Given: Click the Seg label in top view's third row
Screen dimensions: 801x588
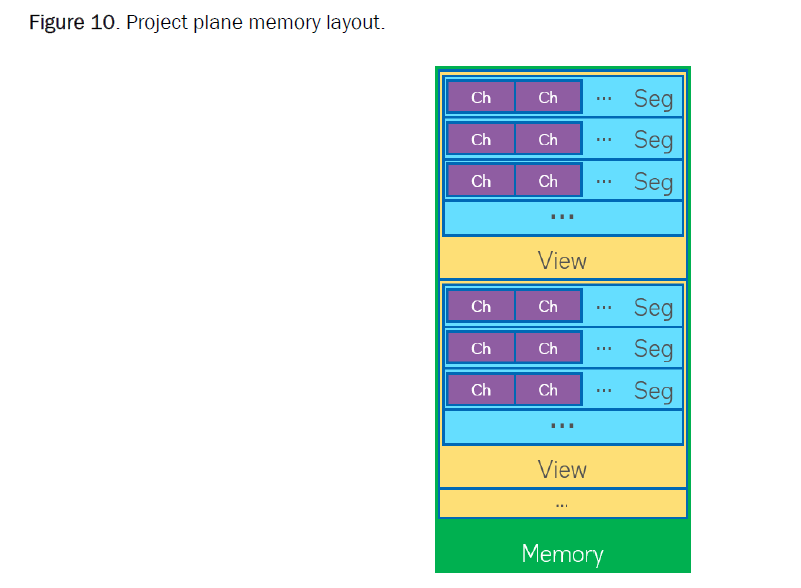Looking at the screenshot, I should click(x=653, y=183).
